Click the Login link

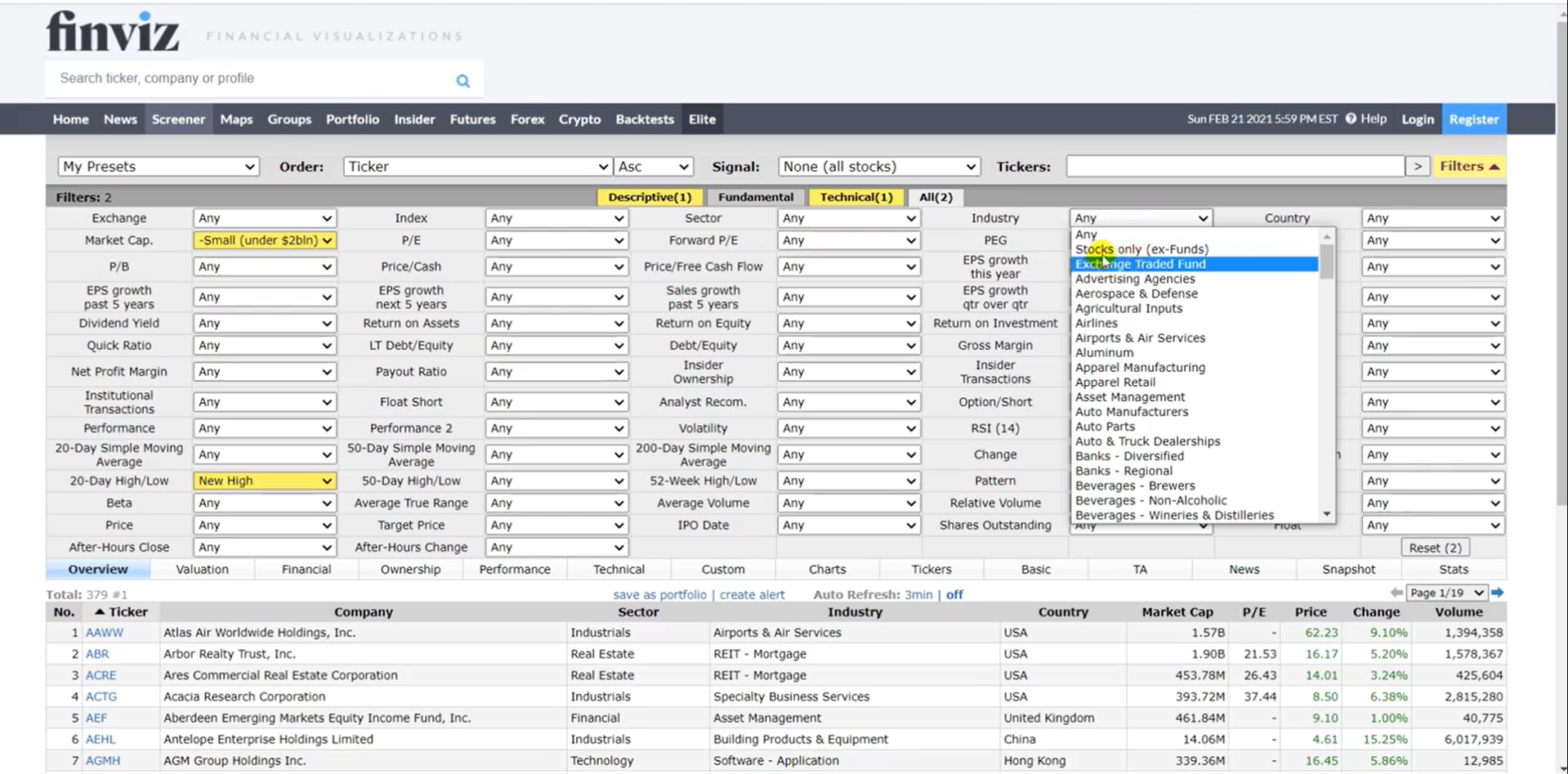click(x=1418, y=119)
